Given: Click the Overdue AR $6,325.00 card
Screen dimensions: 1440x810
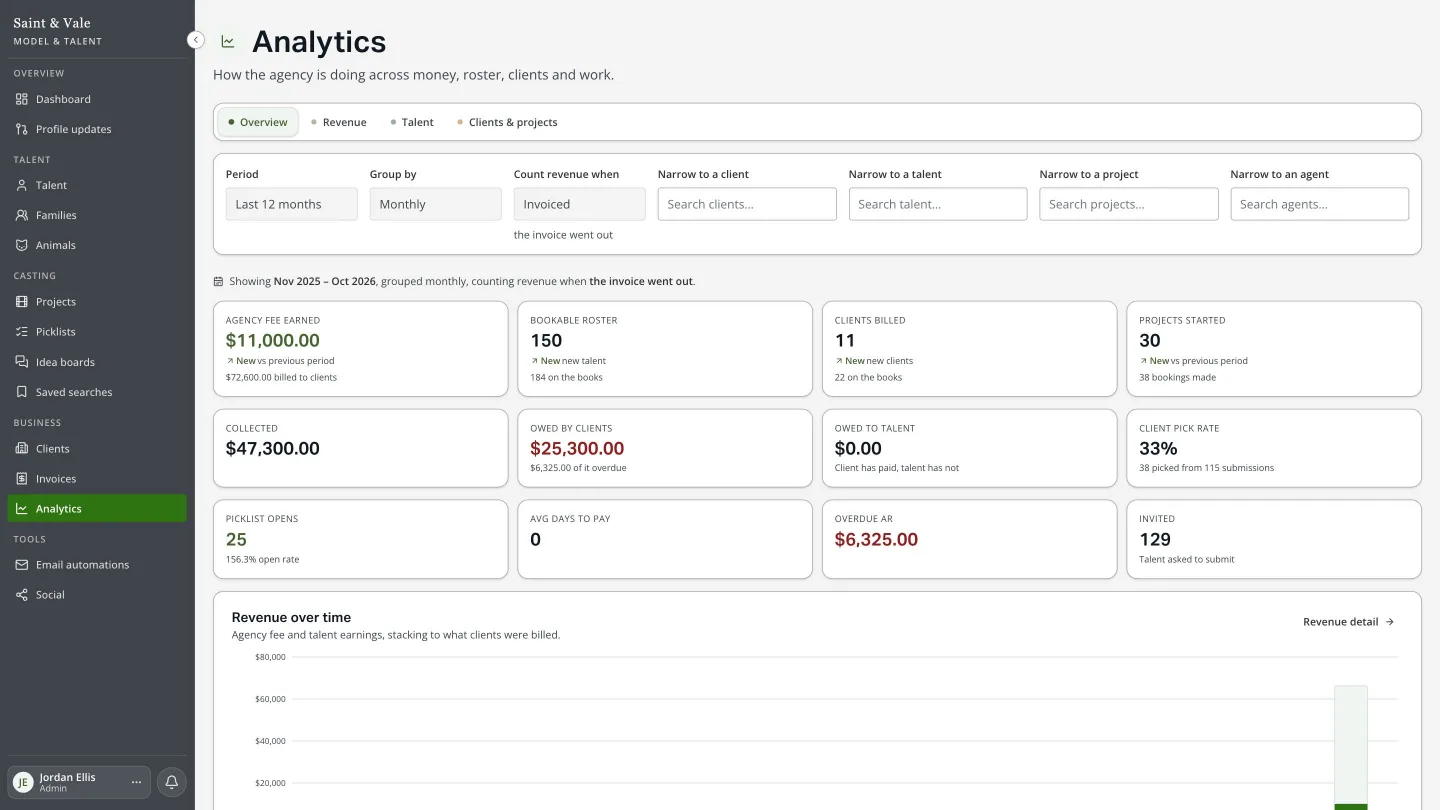Looking at the screenshot, I should (969, 539).
